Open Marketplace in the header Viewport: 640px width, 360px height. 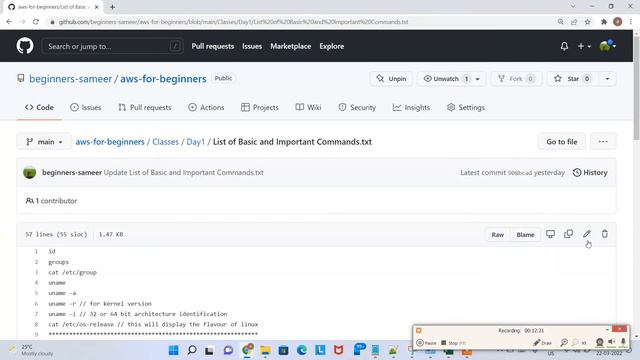click(x=291, y=46)
